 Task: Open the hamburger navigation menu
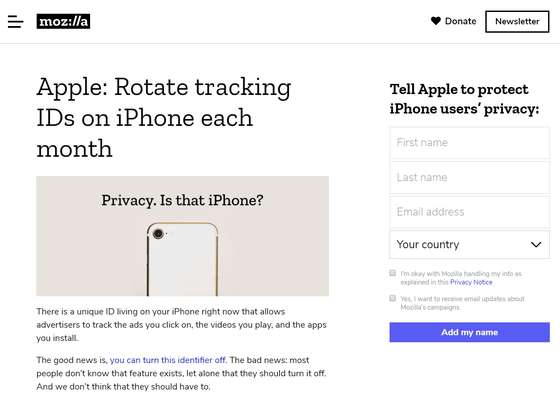16,21
